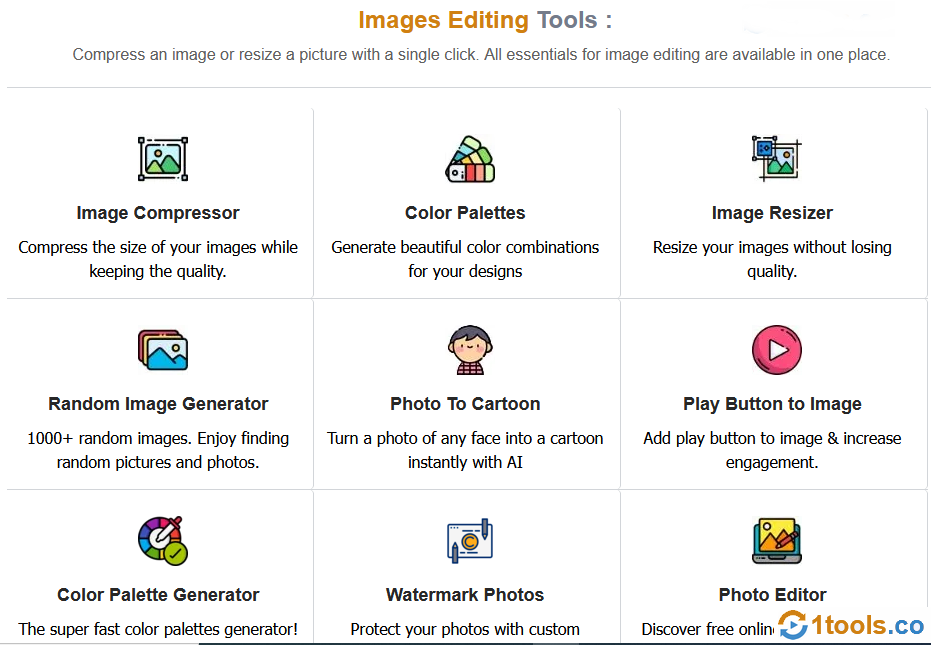The width and height of the screenshot is (931, 645).
Task: Click the Random Image Generator icon
Action: (x=162, y=349)
